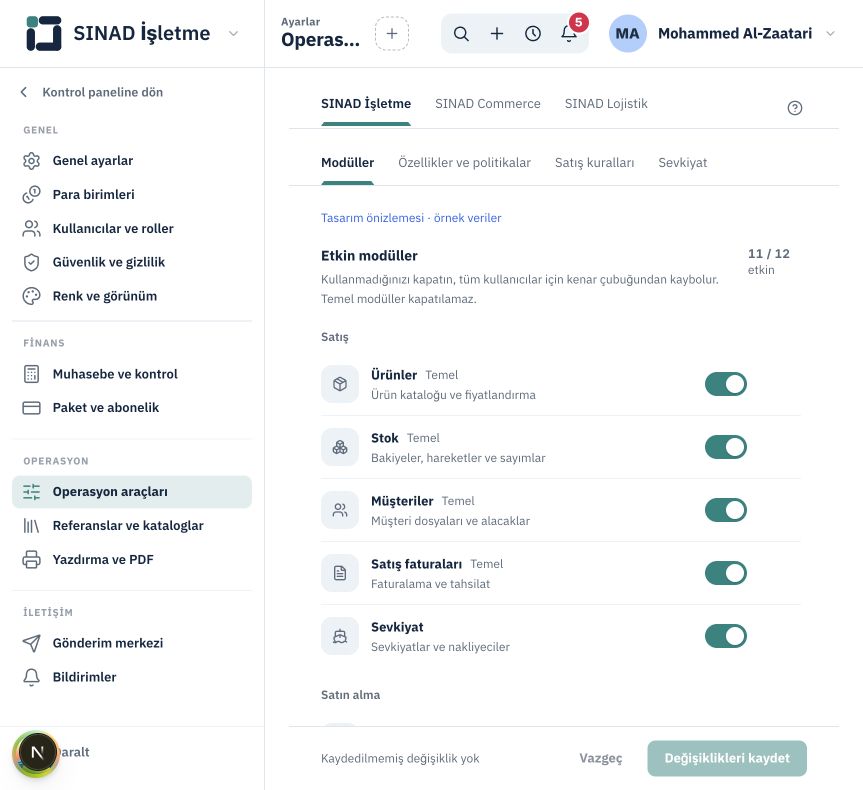The width and height of the screenshot is (863, 790).
Task: Click the SINAD İşletme logo icon
Action: click(43, 34)
